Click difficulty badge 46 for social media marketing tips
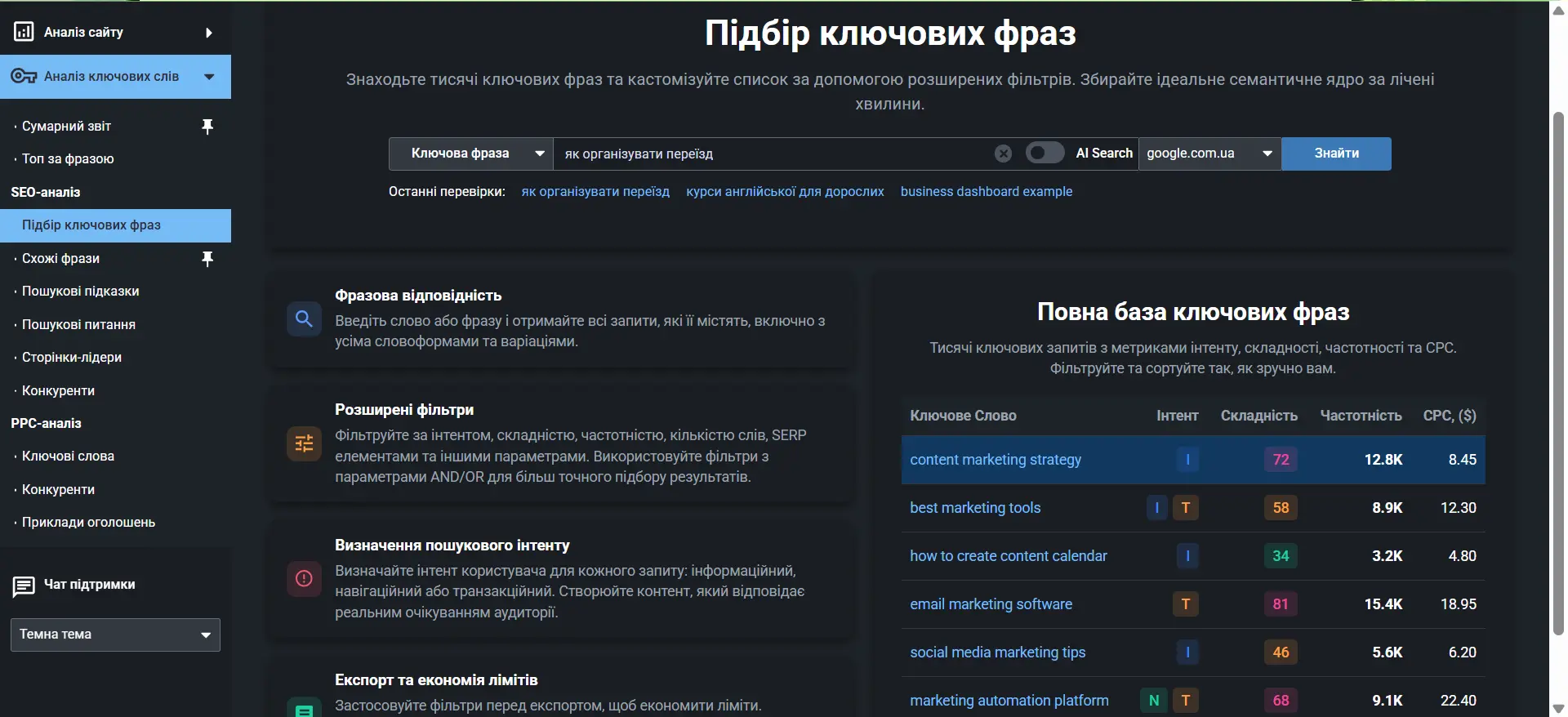The height and width of the screenshot is (717, 1568). pyautogui.click(x=1281, y=652)
